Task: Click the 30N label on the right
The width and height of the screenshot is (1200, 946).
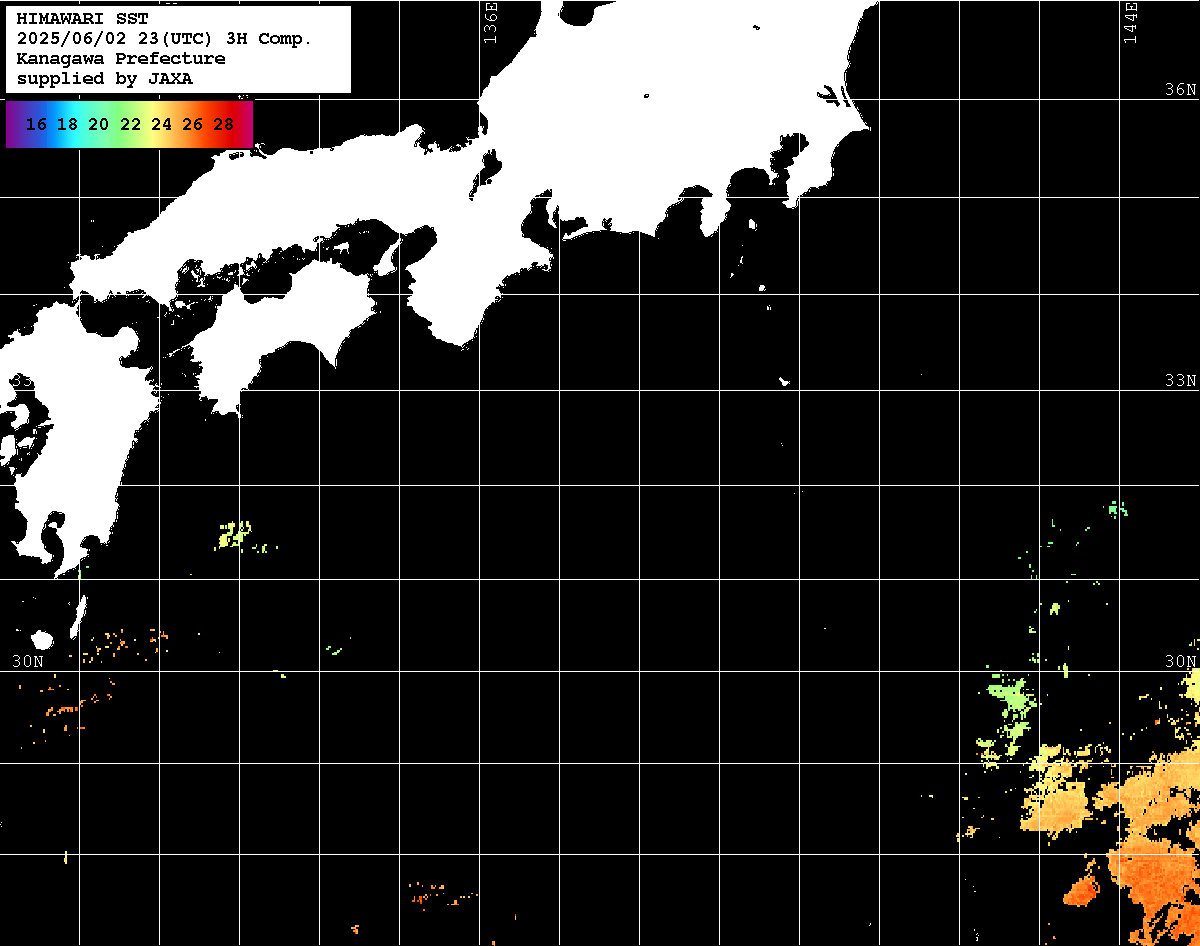Action: coord(1180,662)
